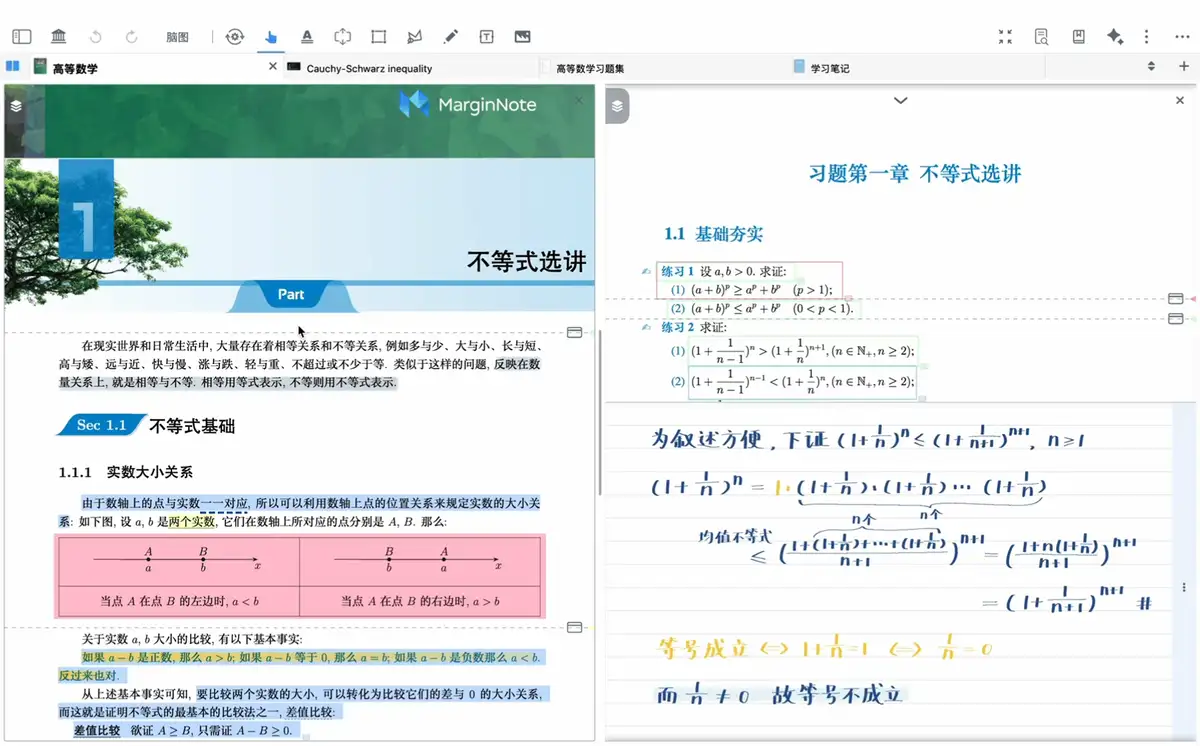Open layers panel in right document

(x=617, y=106)
